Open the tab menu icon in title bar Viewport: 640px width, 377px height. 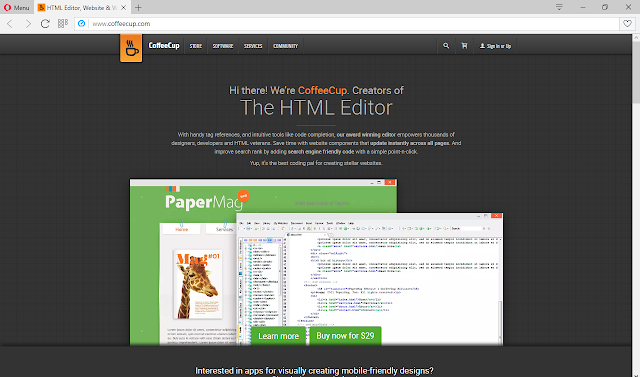[x=559, y=7]
